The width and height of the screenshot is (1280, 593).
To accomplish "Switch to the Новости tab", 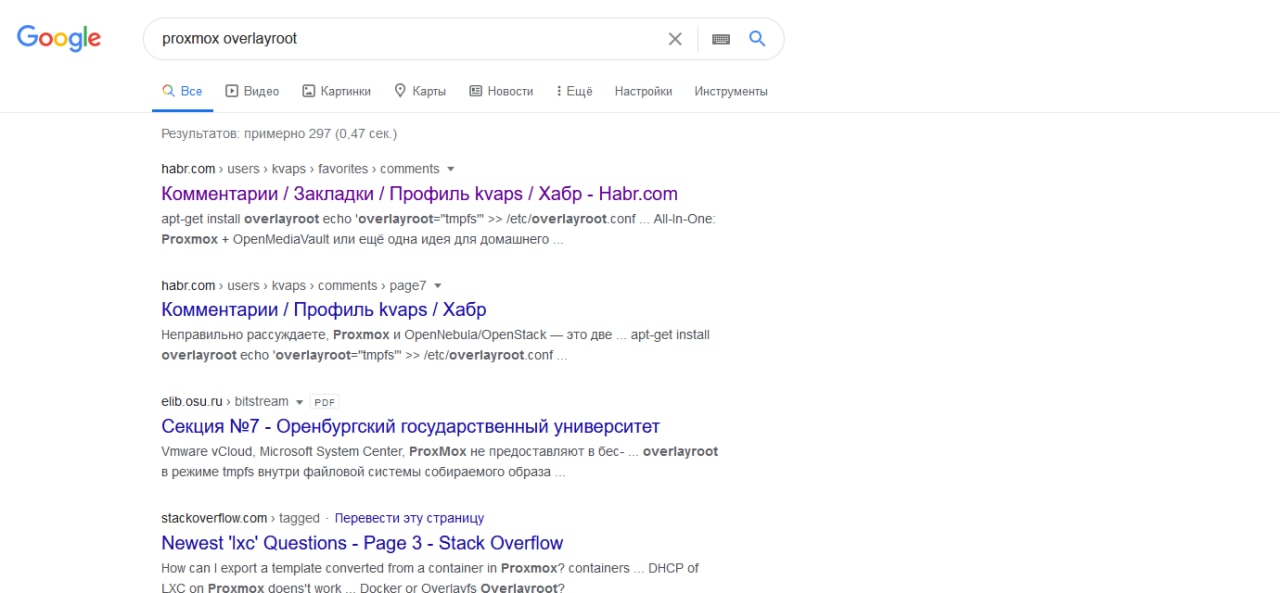I will point(501,91).
